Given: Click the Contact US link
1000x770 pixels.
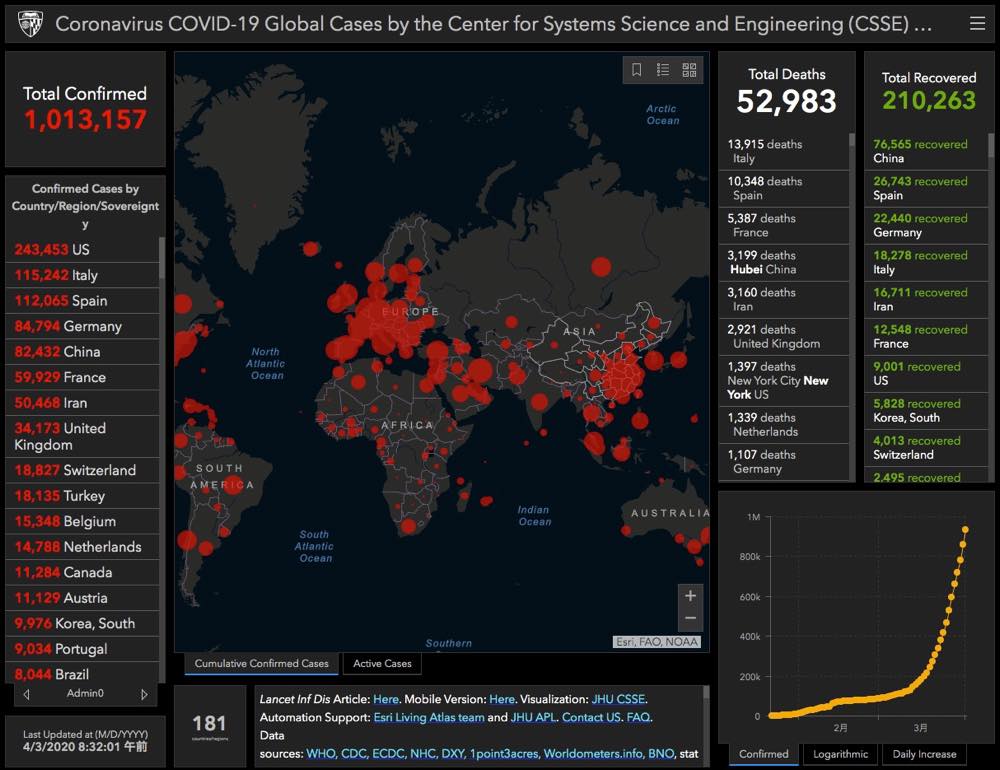Looking at the screenshot, I should (x=591, y=717).
